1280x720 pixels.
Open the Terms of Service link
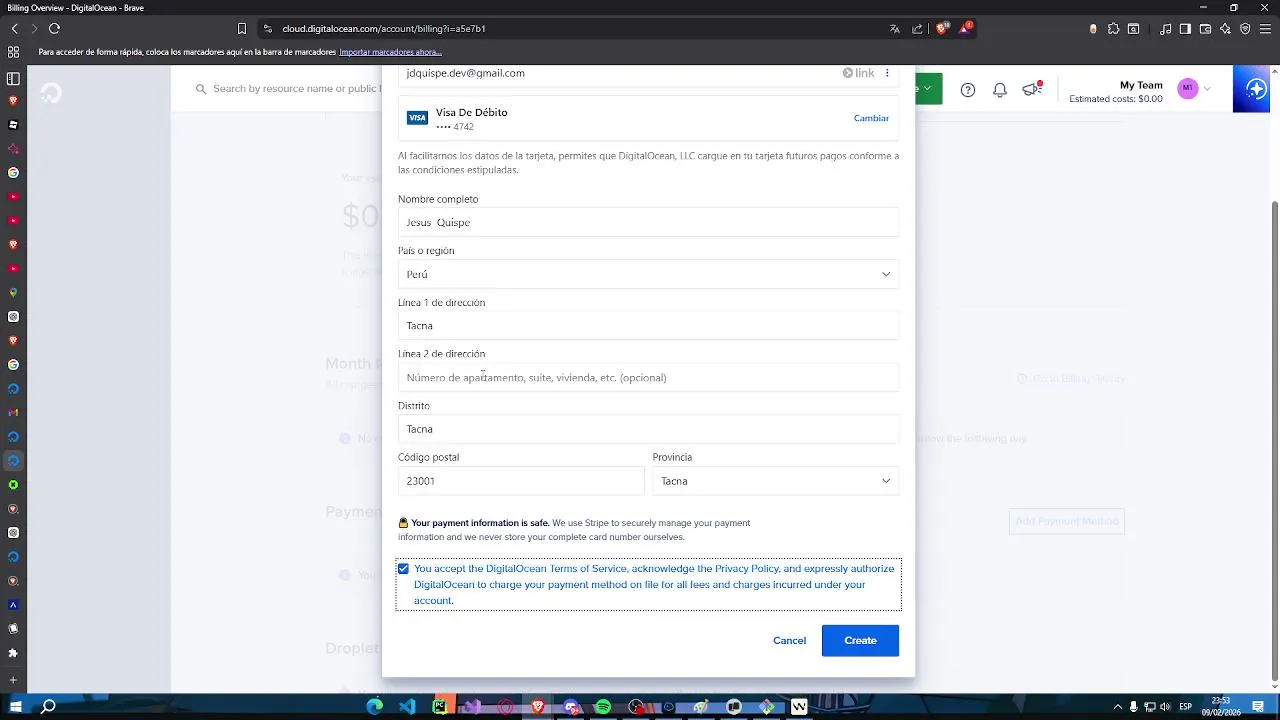(x=588, y=569)
